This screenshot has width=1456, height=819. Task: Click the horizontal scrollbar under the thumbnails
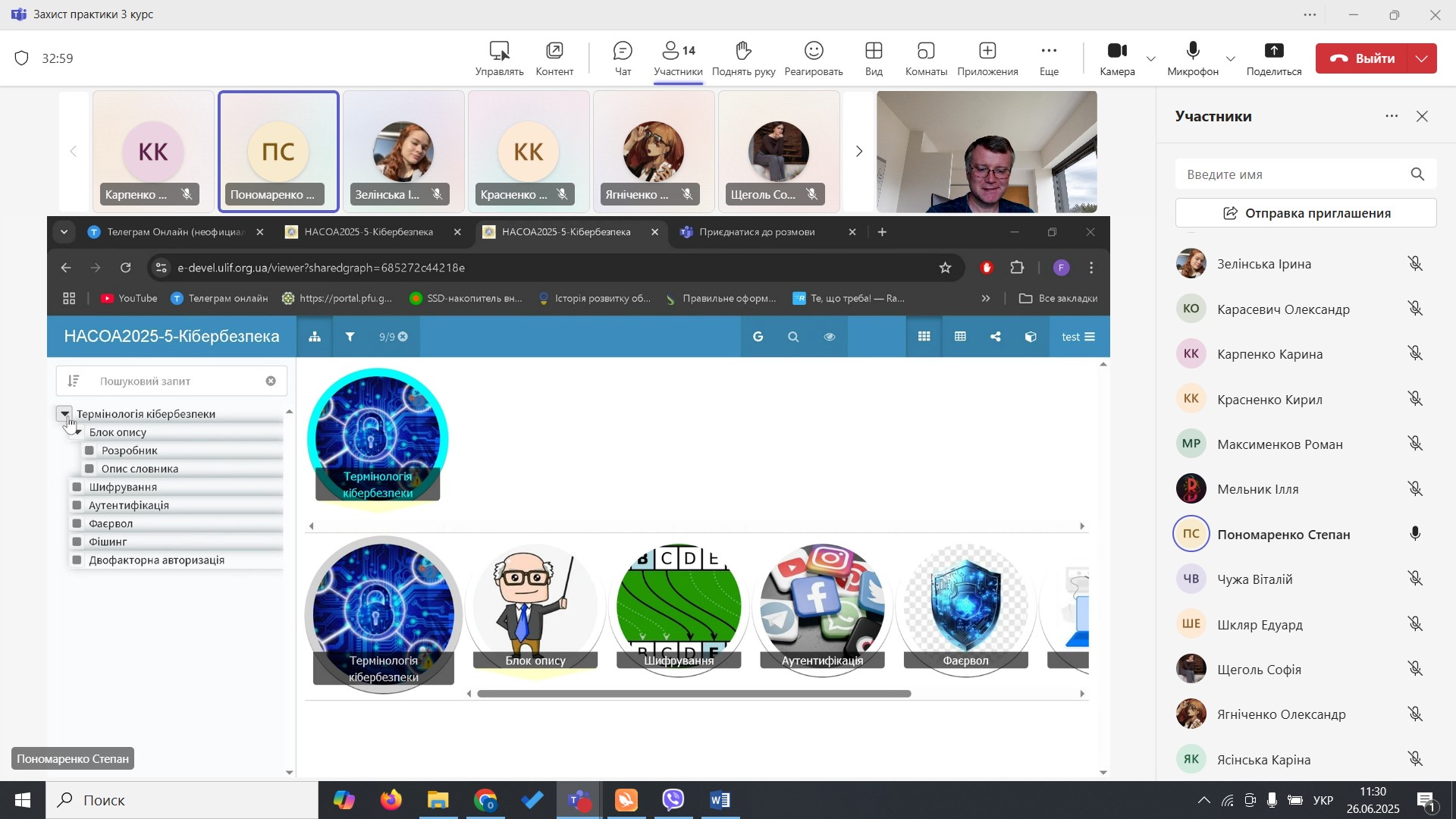click(693, 694)
